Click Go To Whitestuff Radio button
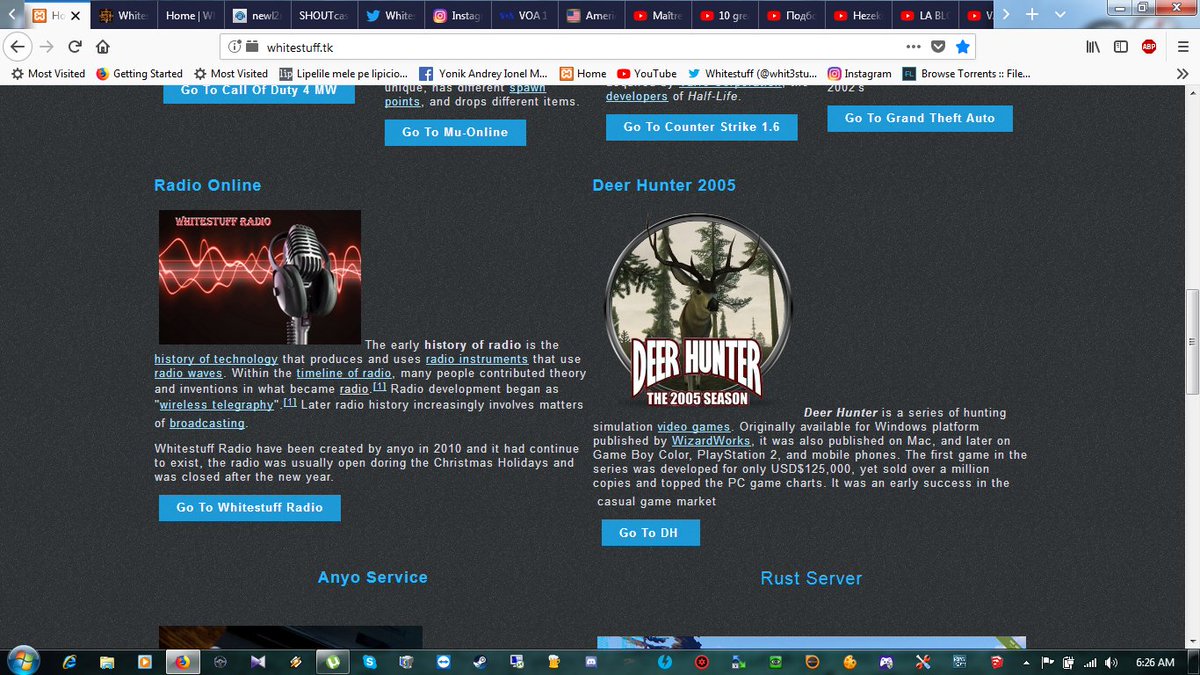Image resolution: width=1200 pixels, height=675 pixels. pos(249,508)
